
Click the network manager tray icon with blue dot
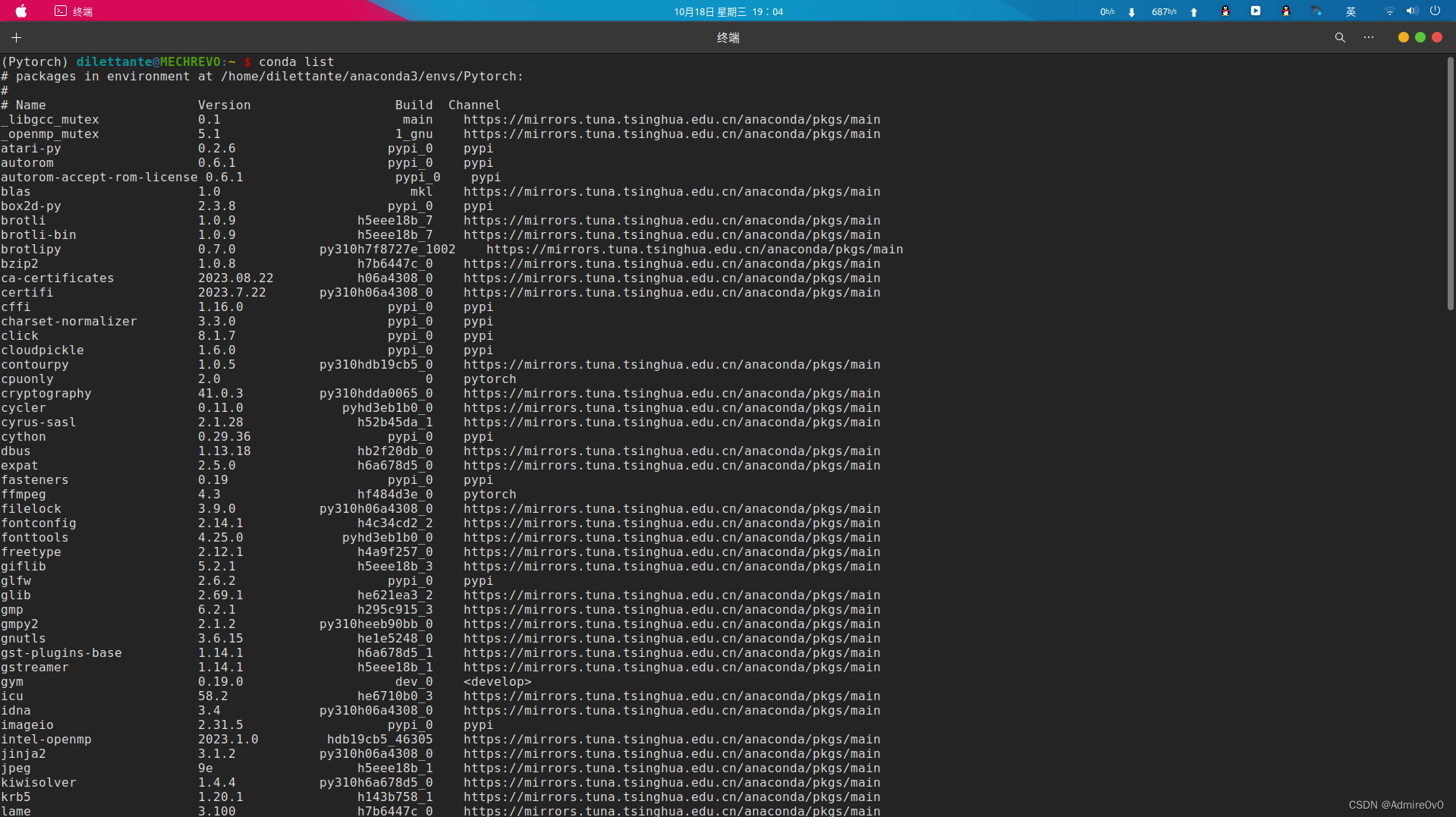(x=1316, y=11)
